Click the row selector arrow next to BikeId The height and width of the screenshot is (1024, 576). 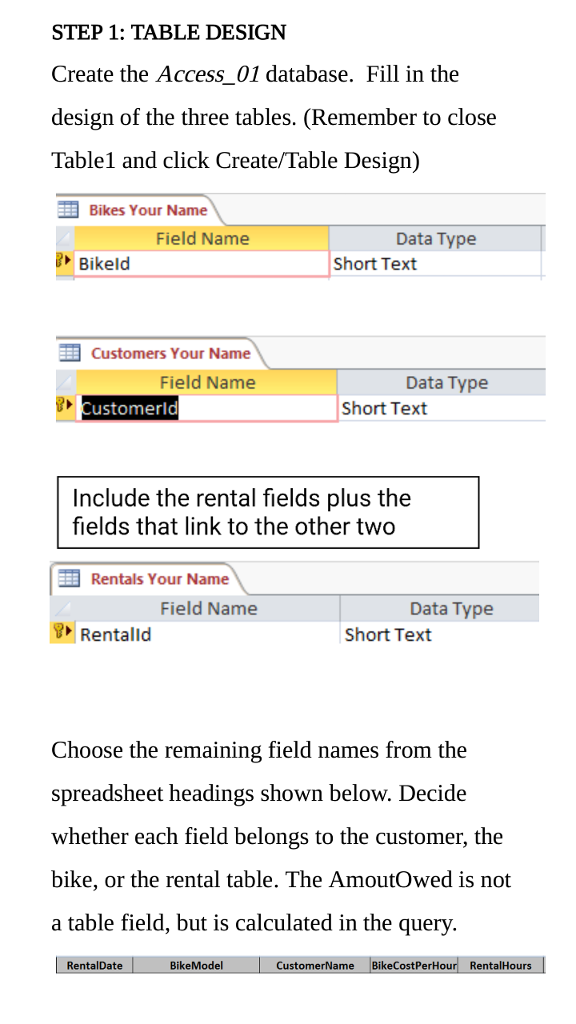pos(67,262)
